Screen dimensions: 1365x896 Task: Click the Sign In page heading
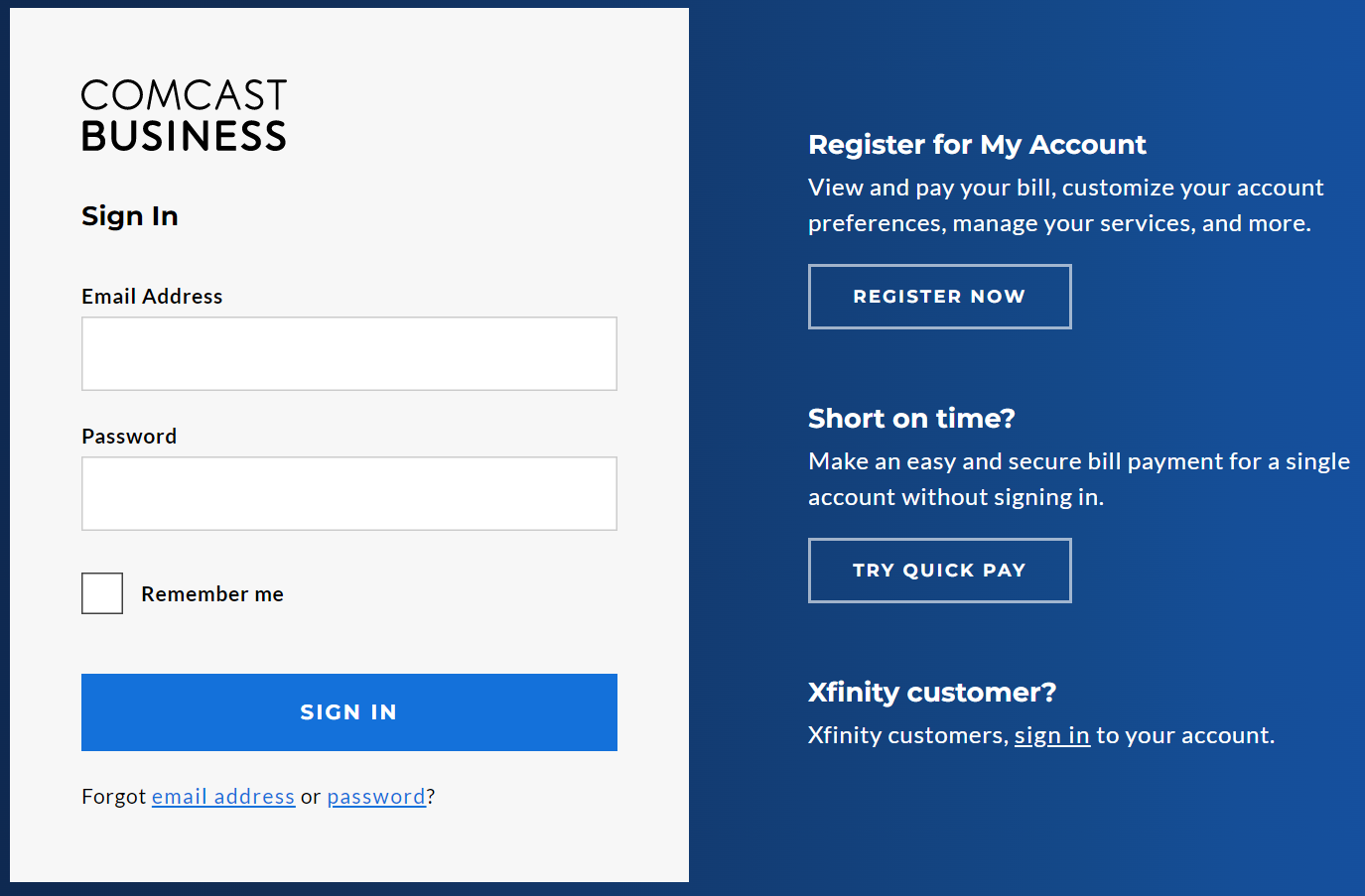(x=130, y=216)
